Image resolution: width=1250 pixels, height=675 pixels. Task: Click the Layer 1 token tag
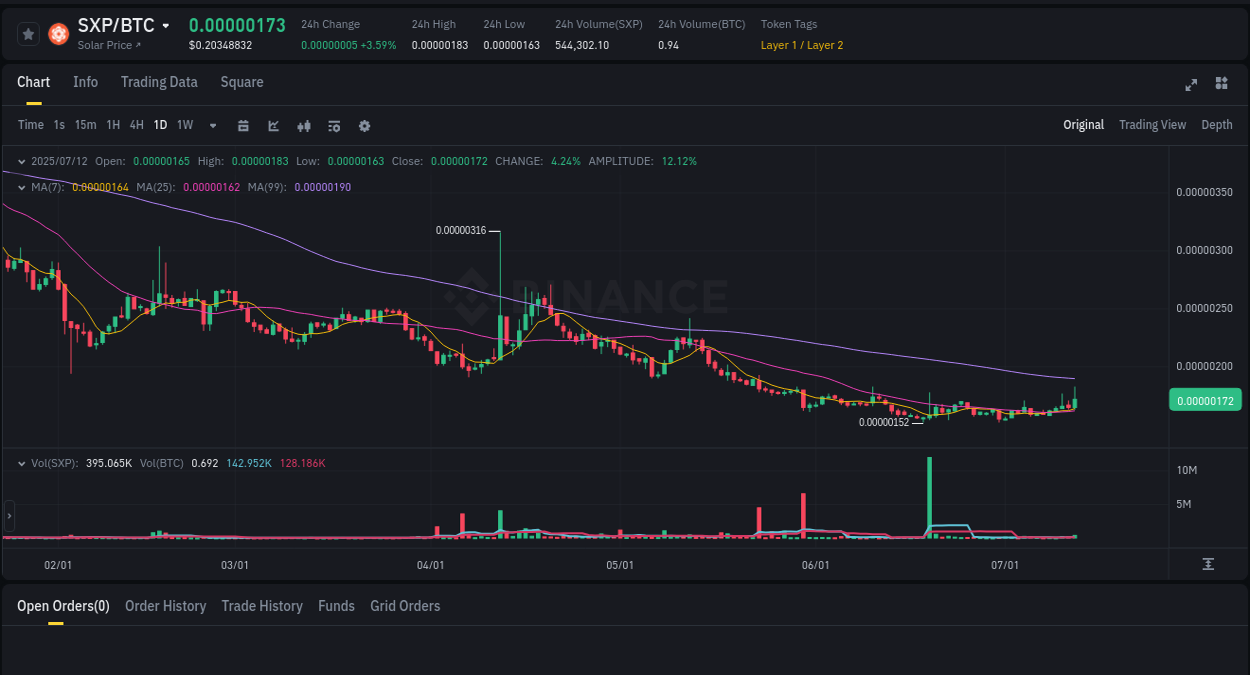tap(775, 45)
